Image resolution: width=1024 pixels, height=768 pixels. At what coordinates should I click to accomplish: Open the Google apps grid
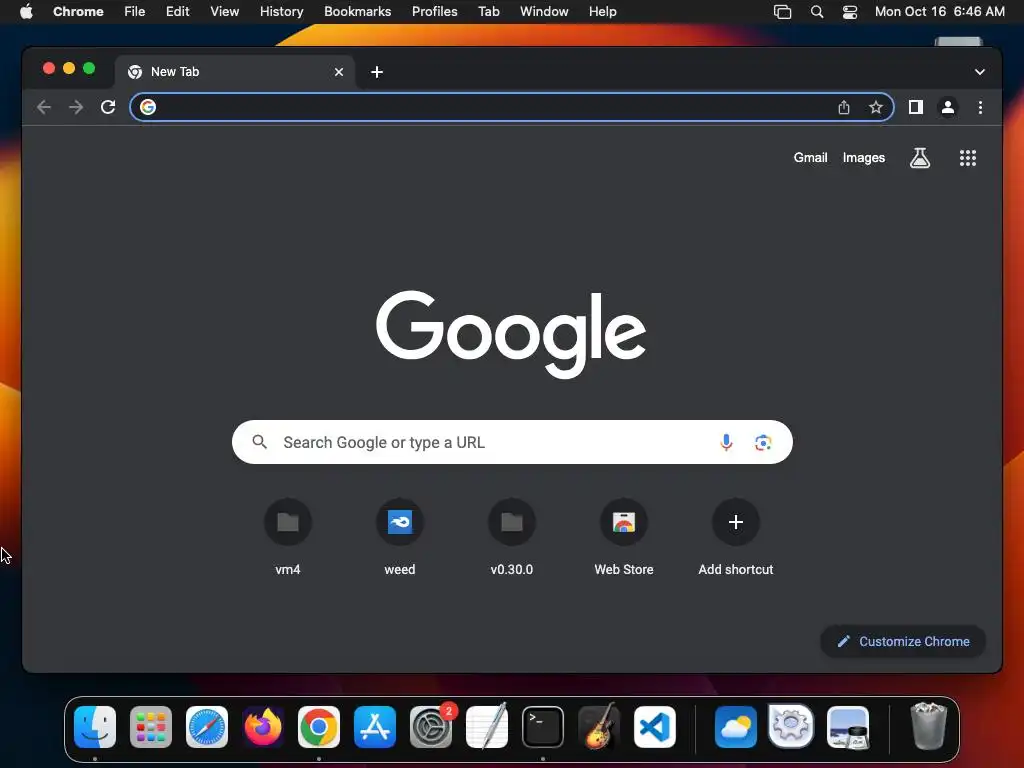point(968,157)
